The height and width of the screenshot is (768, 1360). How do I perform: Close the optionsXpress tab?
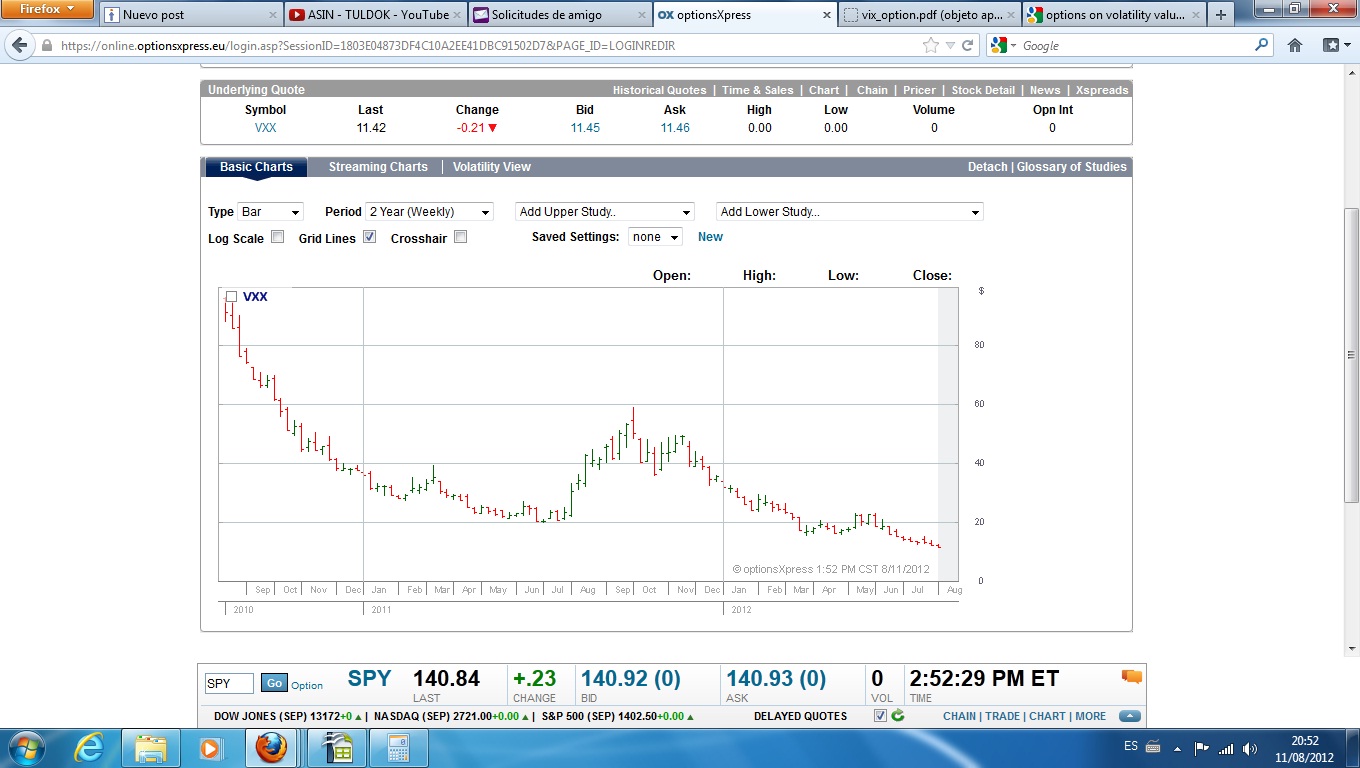tap(826, 15)
